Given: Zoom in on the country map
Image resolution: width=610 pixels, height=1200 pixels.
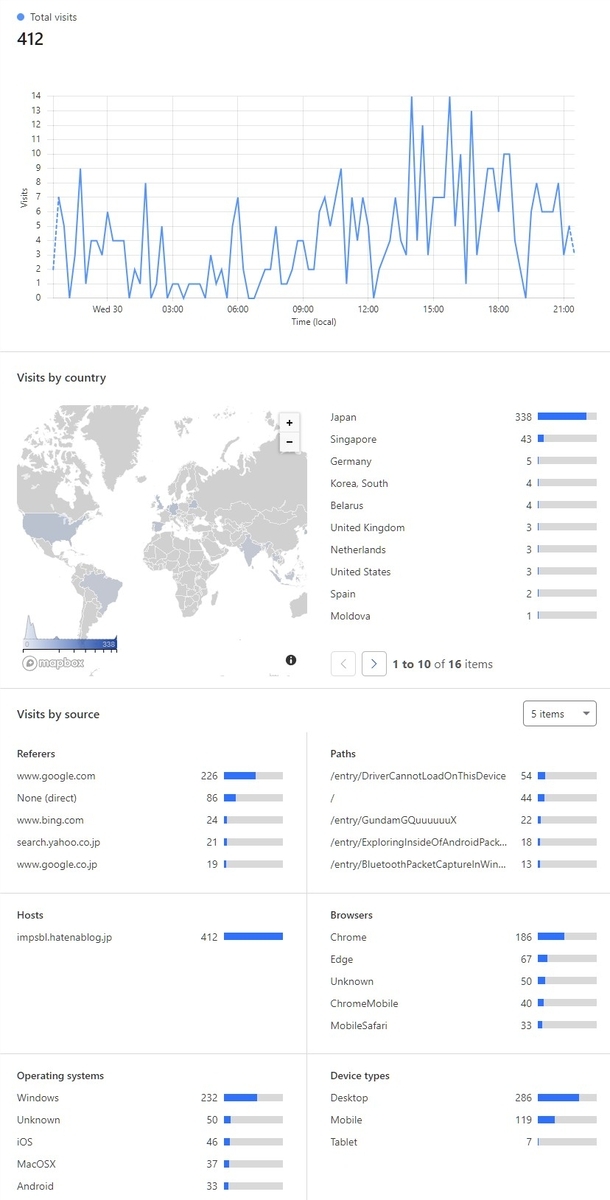Looking at the screenshot, I should pyautogui.click(x=289, y=423).
